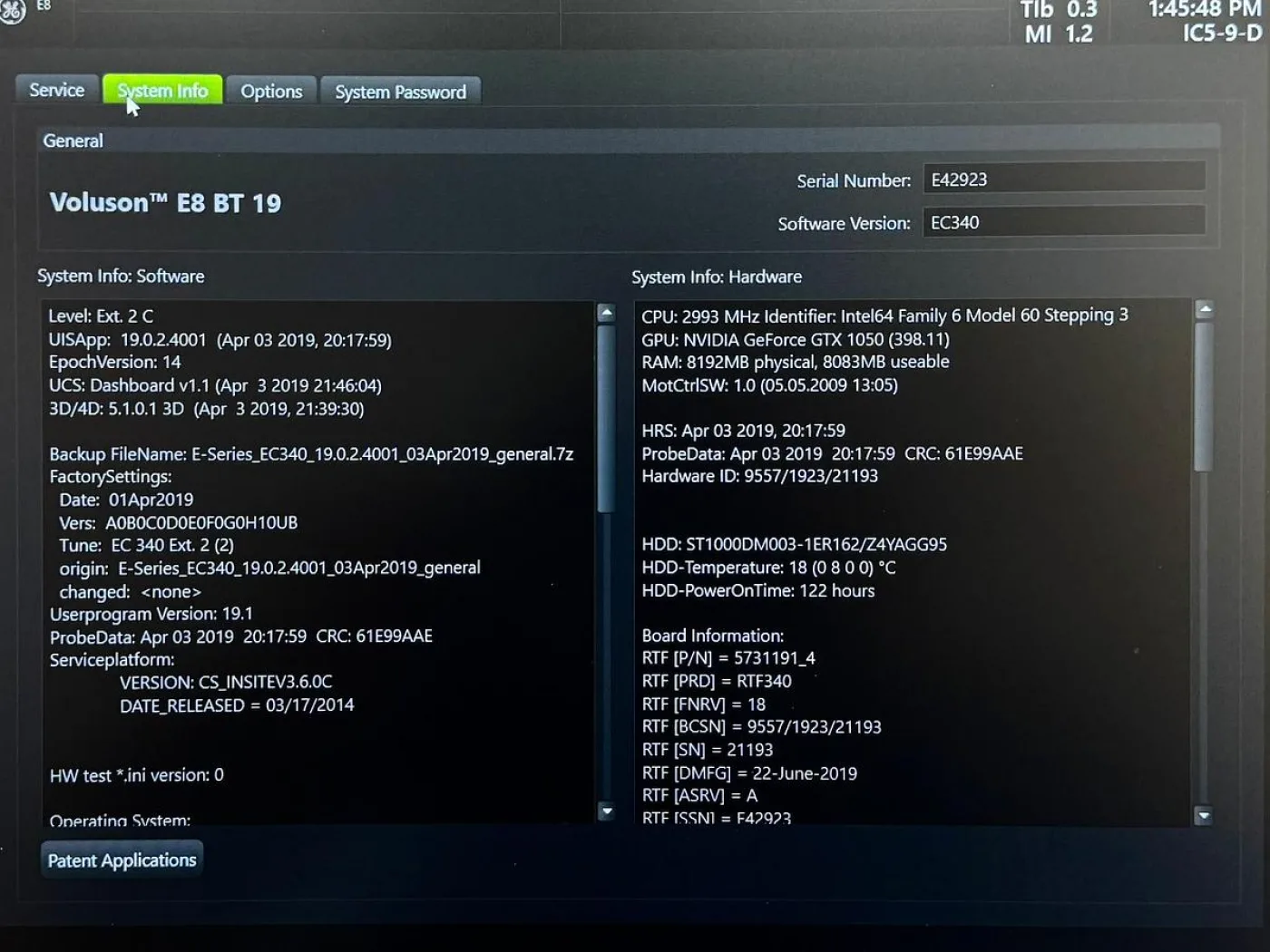Click the HDD-Temperature line
1270x952 pixels.
[x=768, y=568]
